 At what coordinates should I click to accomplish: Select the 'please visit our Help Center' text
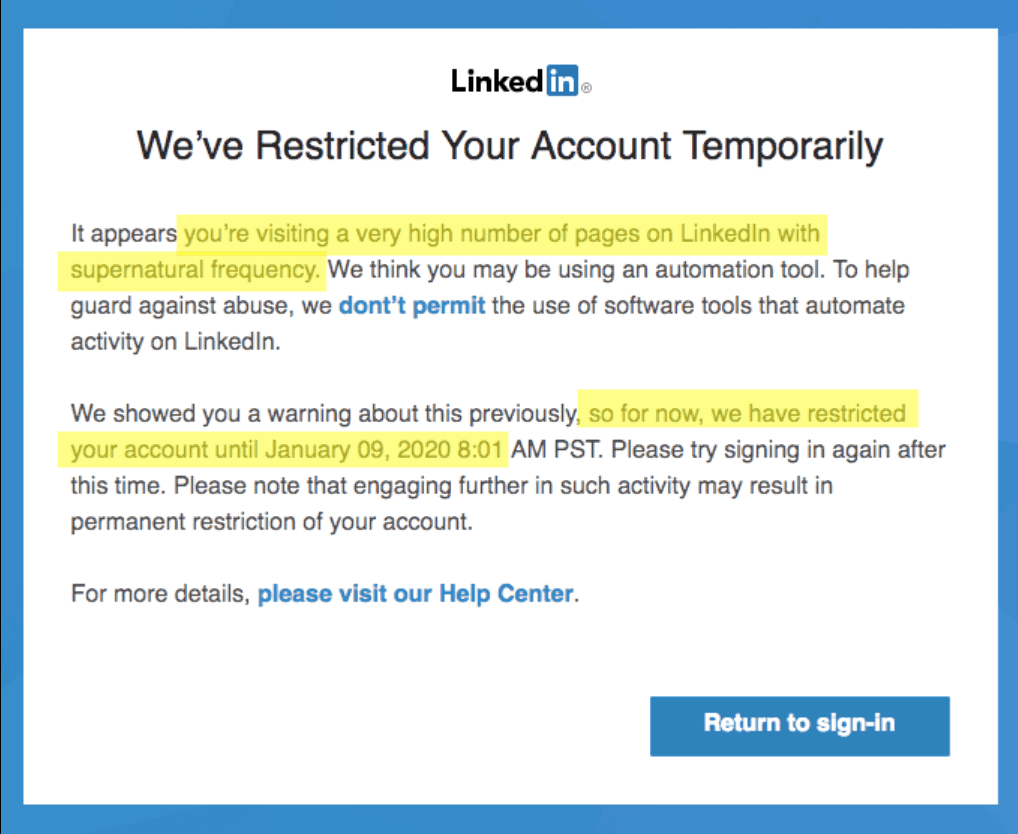coord(415,593)
